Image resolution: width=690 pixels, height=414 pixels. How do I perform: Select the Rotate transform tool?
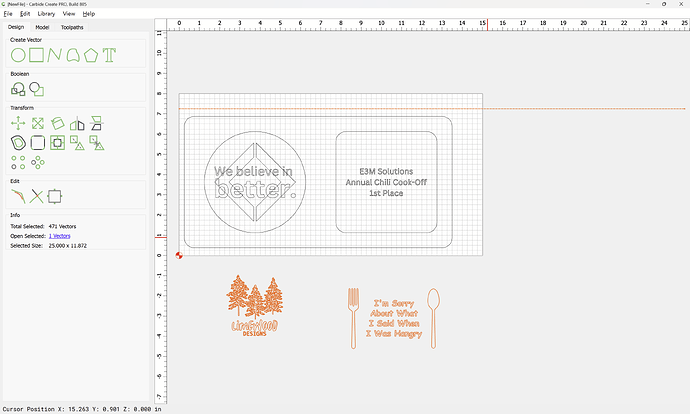pos(58,124)
